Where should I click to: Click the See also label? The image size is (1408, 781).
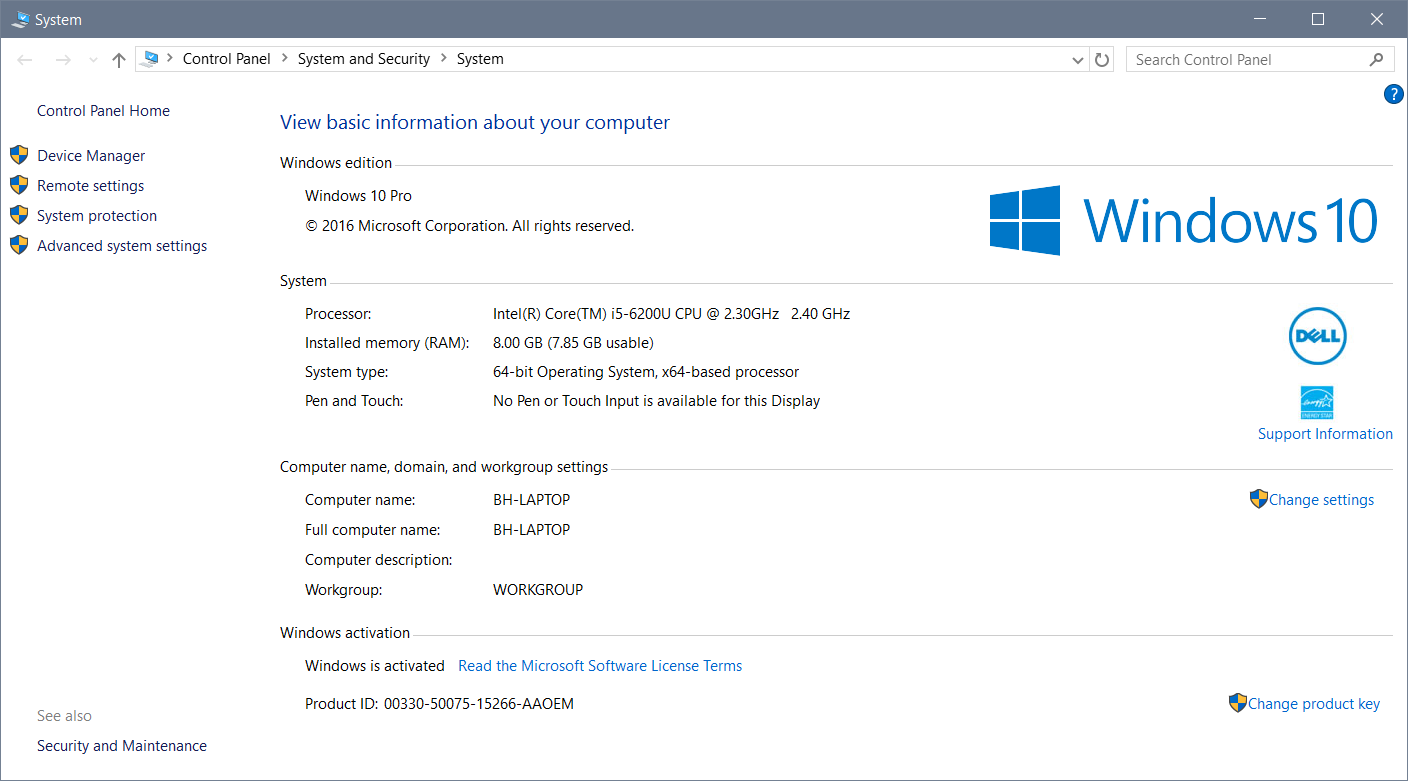[64, 715]
